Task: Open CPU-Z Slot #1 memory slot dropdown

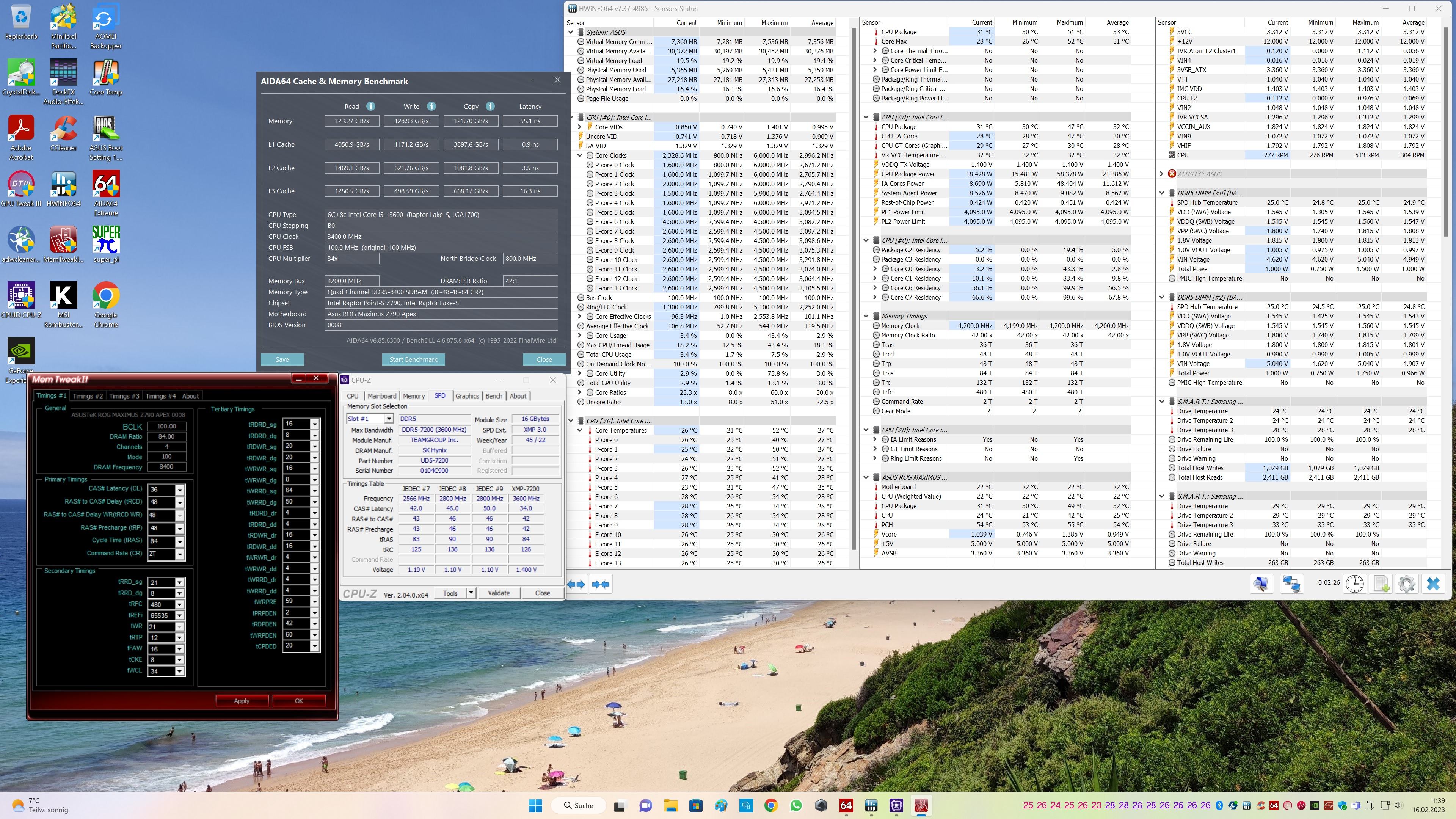Action: pyautogui.click(x=389, y=419)
